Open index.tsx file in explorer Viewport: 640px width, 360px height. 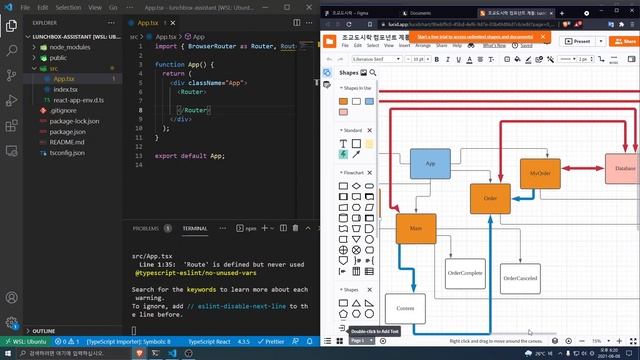[x=65, y=89]
